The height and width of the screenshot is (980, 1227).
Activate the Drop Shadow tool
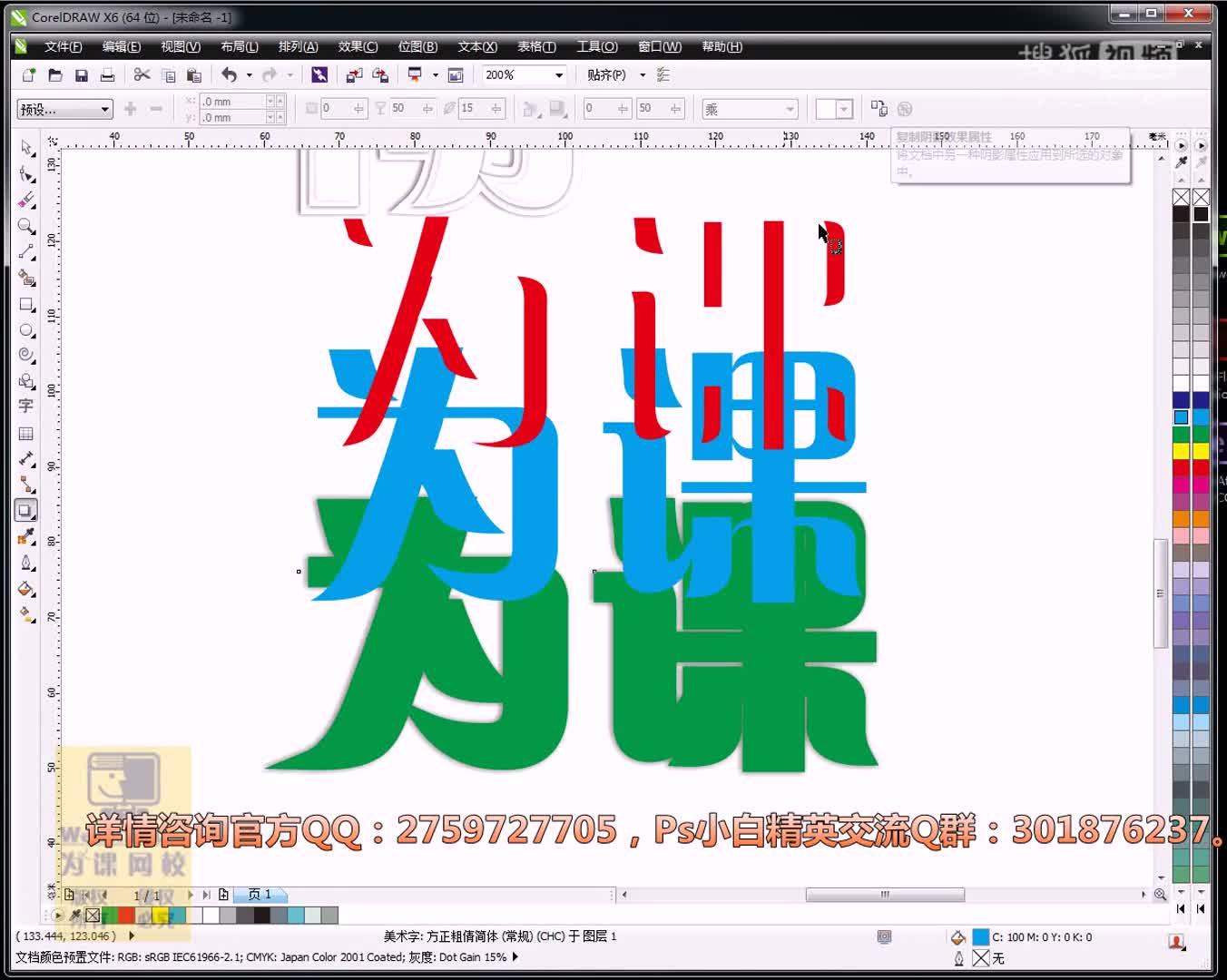point(25,510)
